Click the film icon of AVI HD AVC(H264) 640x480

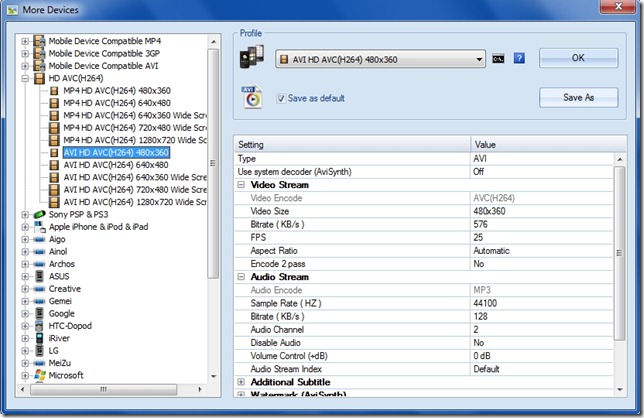pyautogui.click(x=54, y=165)
